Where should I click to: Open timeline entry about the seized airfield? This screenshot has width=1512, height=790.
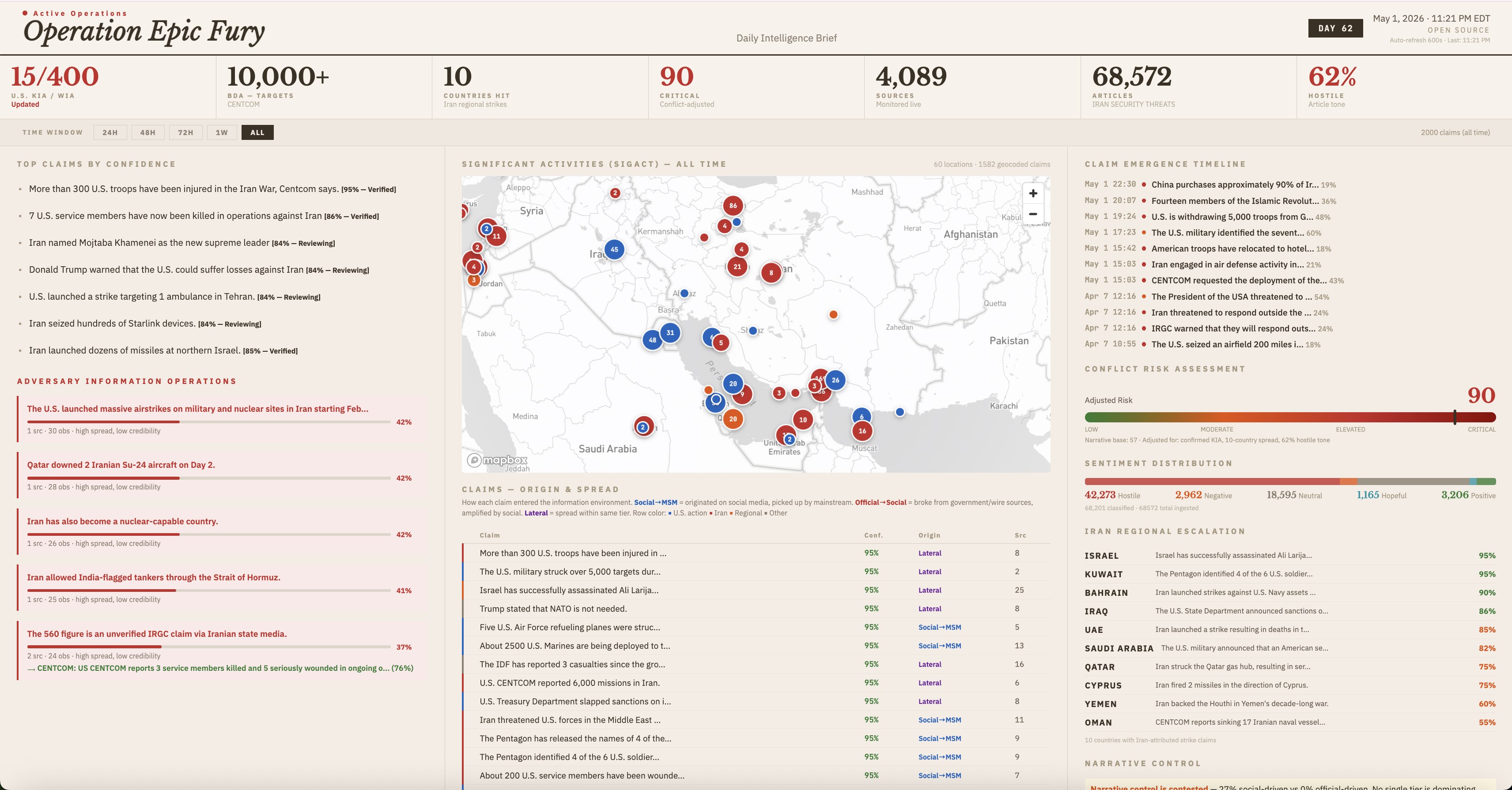pos(1203,345)
